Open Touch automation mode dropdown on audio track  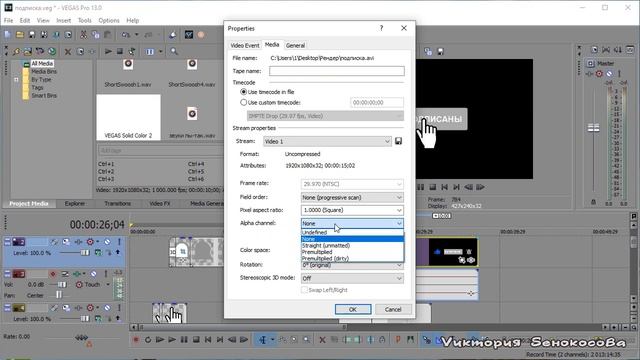tap(108, 284)
